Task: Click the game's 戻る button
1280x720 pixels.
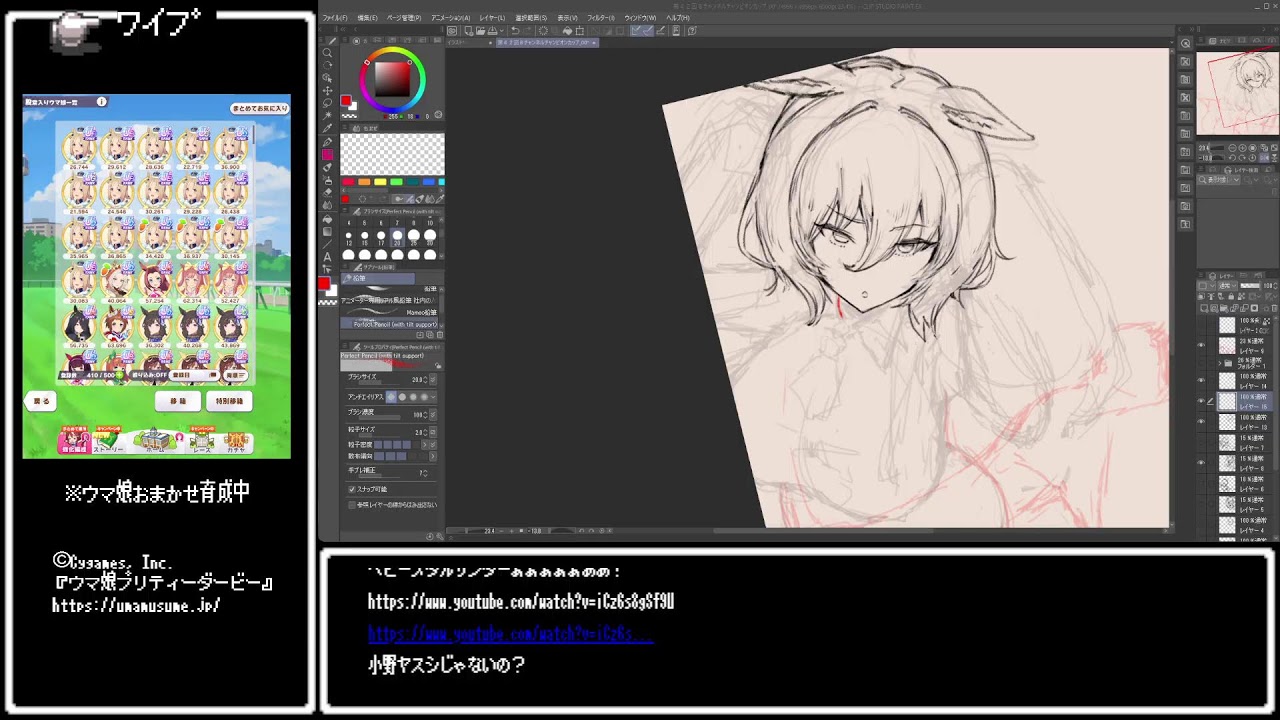Action: 41,401
